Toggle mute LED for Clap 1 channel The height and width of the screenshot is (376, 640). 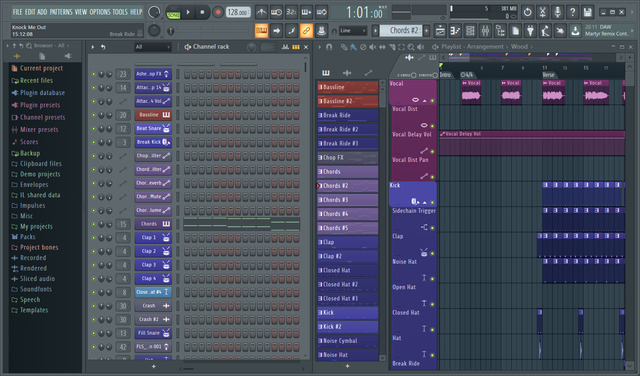(93, 238)
